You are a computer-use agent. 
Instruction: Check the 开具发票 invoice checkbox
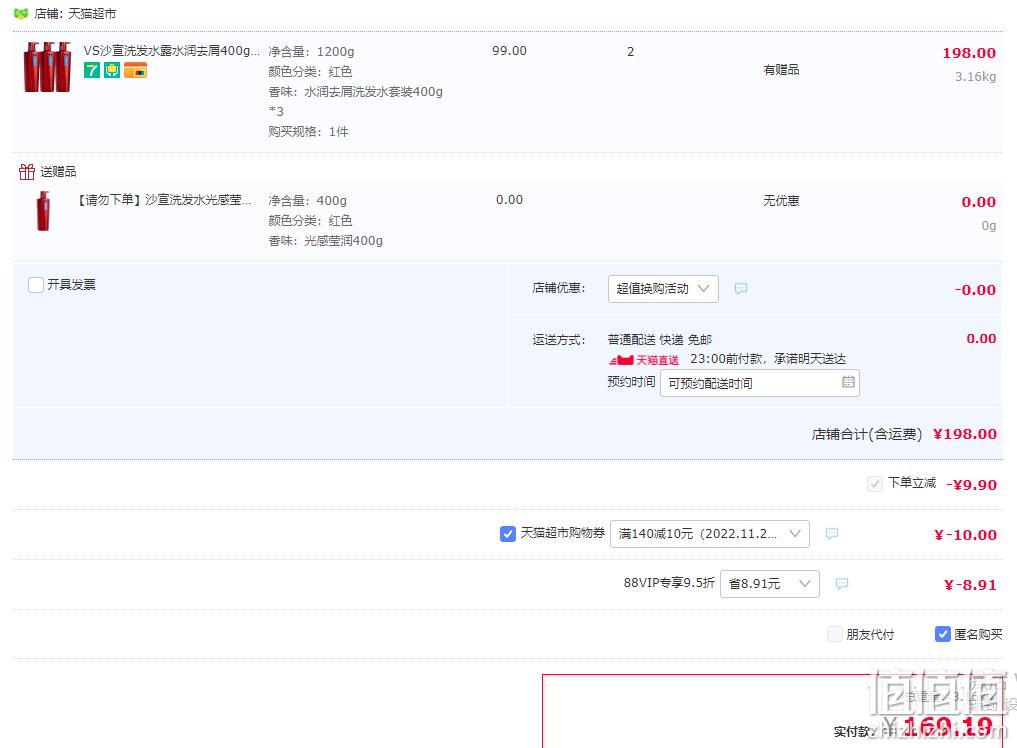point(36,285)
